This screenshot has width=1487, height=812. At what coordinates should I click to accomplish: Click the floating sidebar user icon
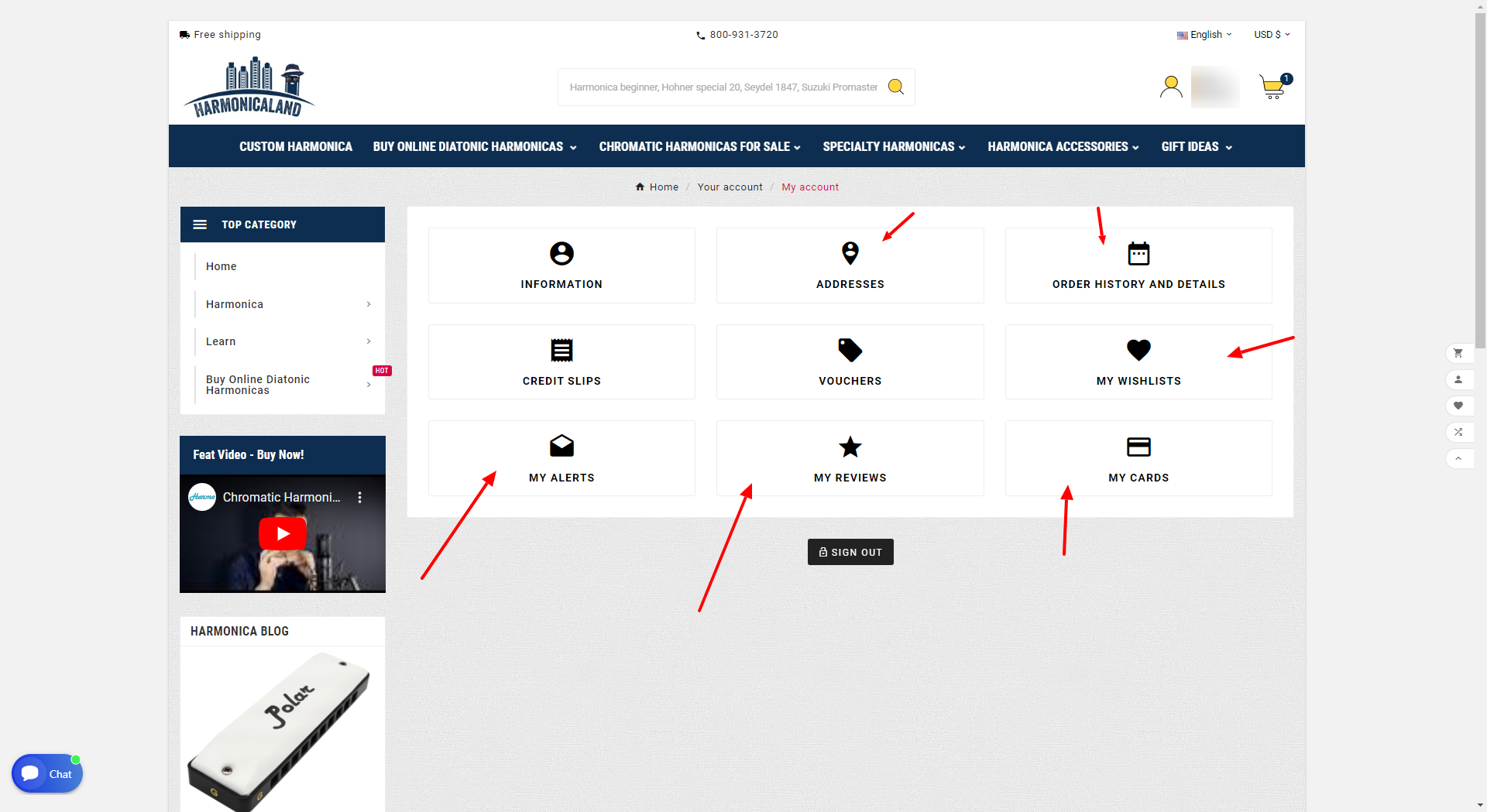1458,379
